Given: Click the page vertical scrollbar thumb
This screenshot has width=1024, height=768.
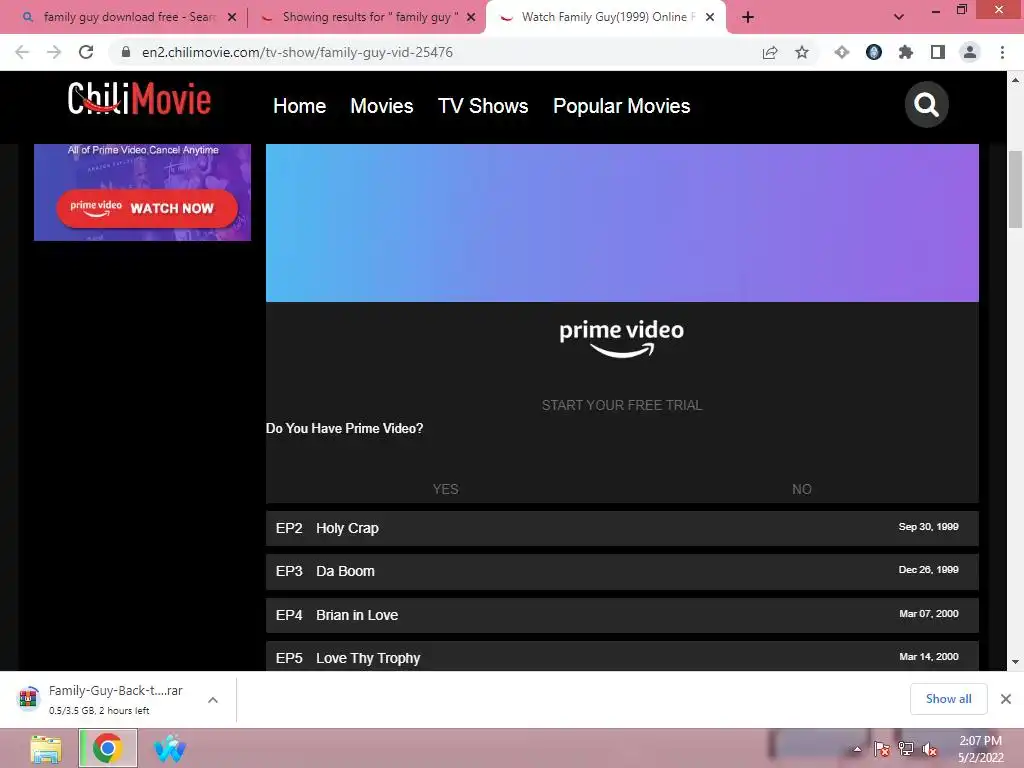Looking at the screenshot, I should 1015,189.
